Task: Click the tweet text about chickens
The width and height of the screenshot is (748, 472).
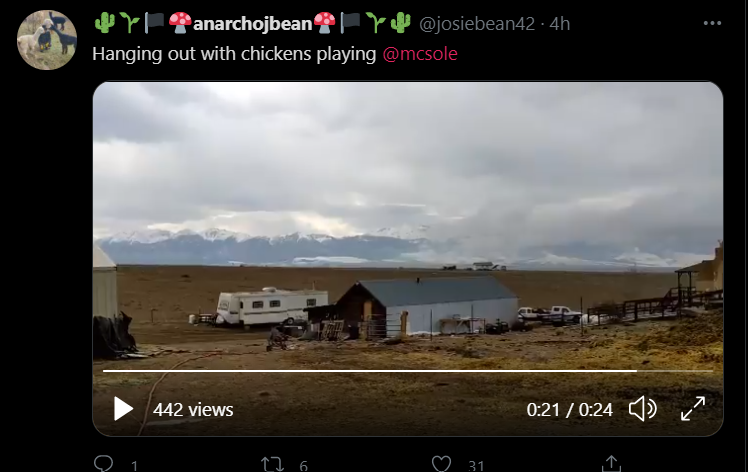Action: 234,53
